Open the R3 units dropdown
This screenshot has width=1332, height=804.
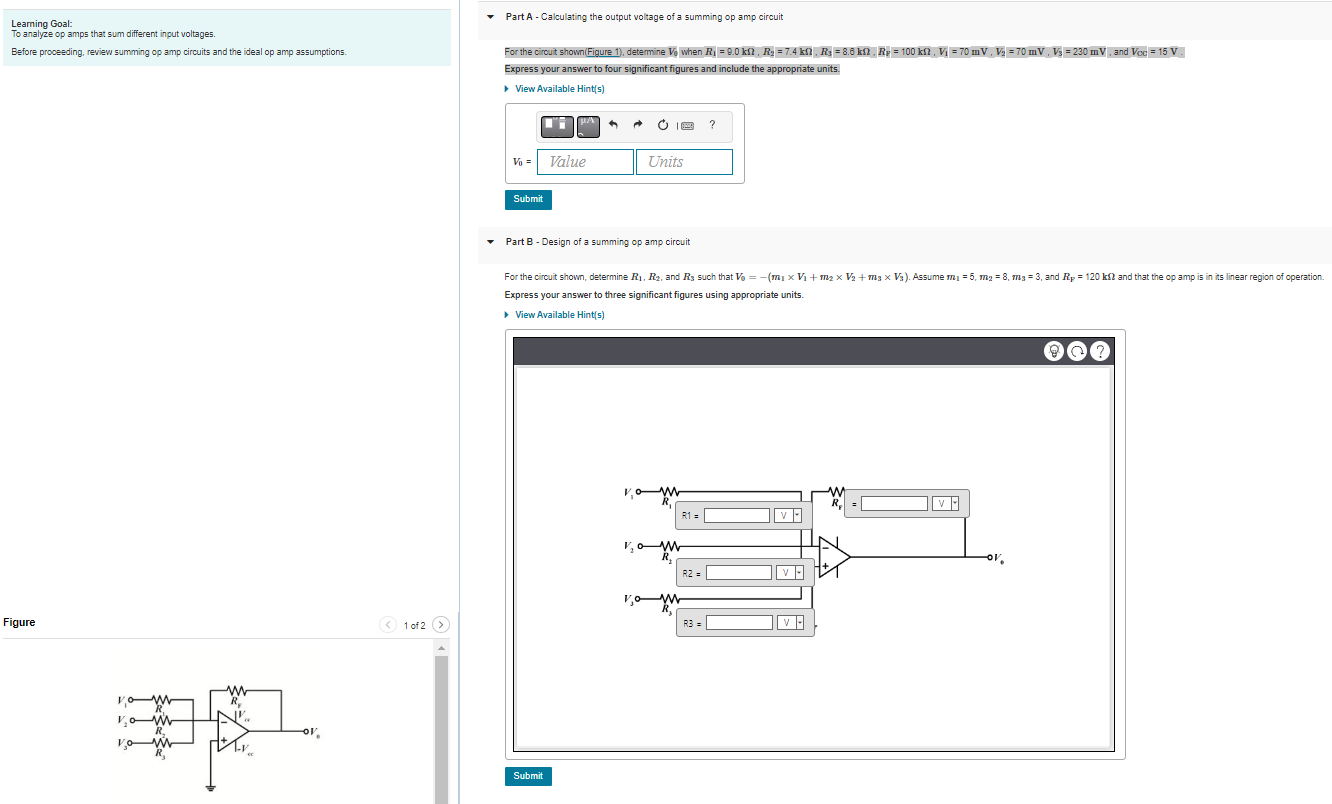coord(789,623)
